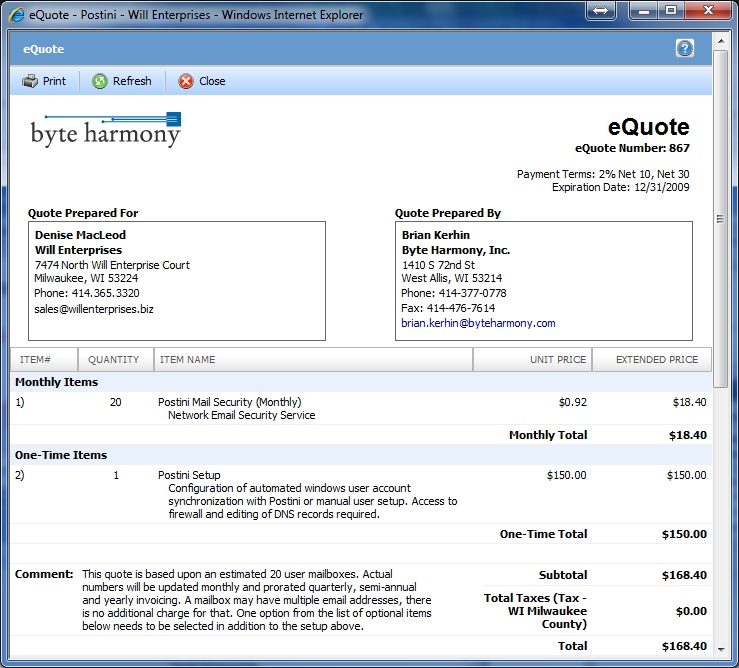The image size is (739, 668).
Task: Close the eQuote via toolbar button
Action: click(202, 81)
